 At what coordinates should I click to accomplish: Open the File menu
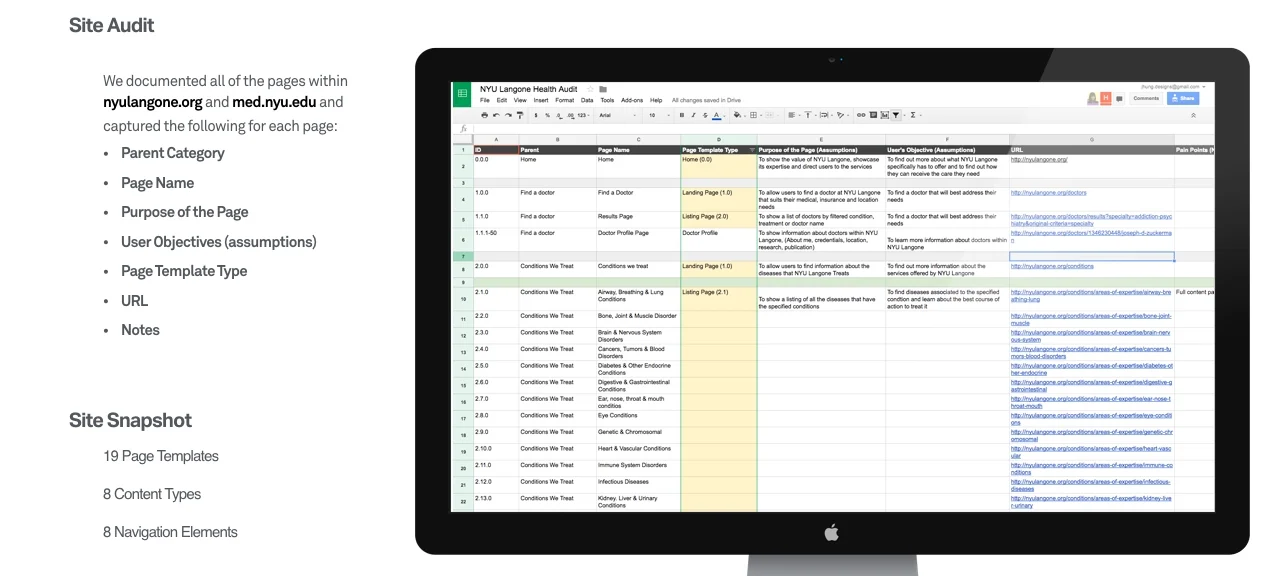485,100
